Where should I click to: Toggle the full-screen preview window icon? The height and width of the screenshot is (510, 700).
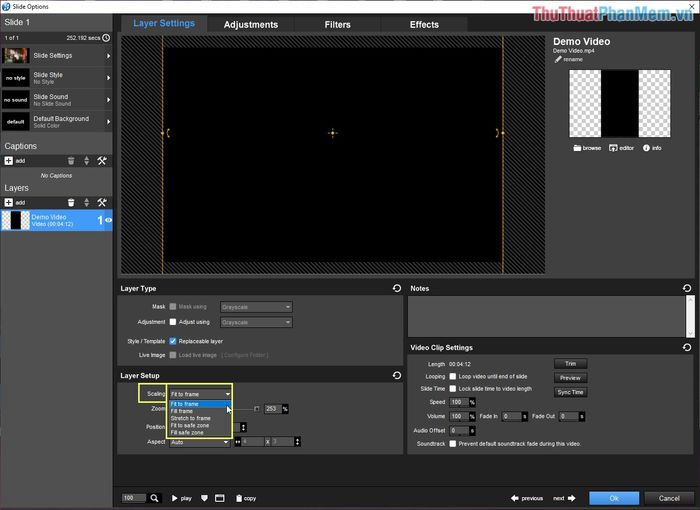(x=220, y=498)
